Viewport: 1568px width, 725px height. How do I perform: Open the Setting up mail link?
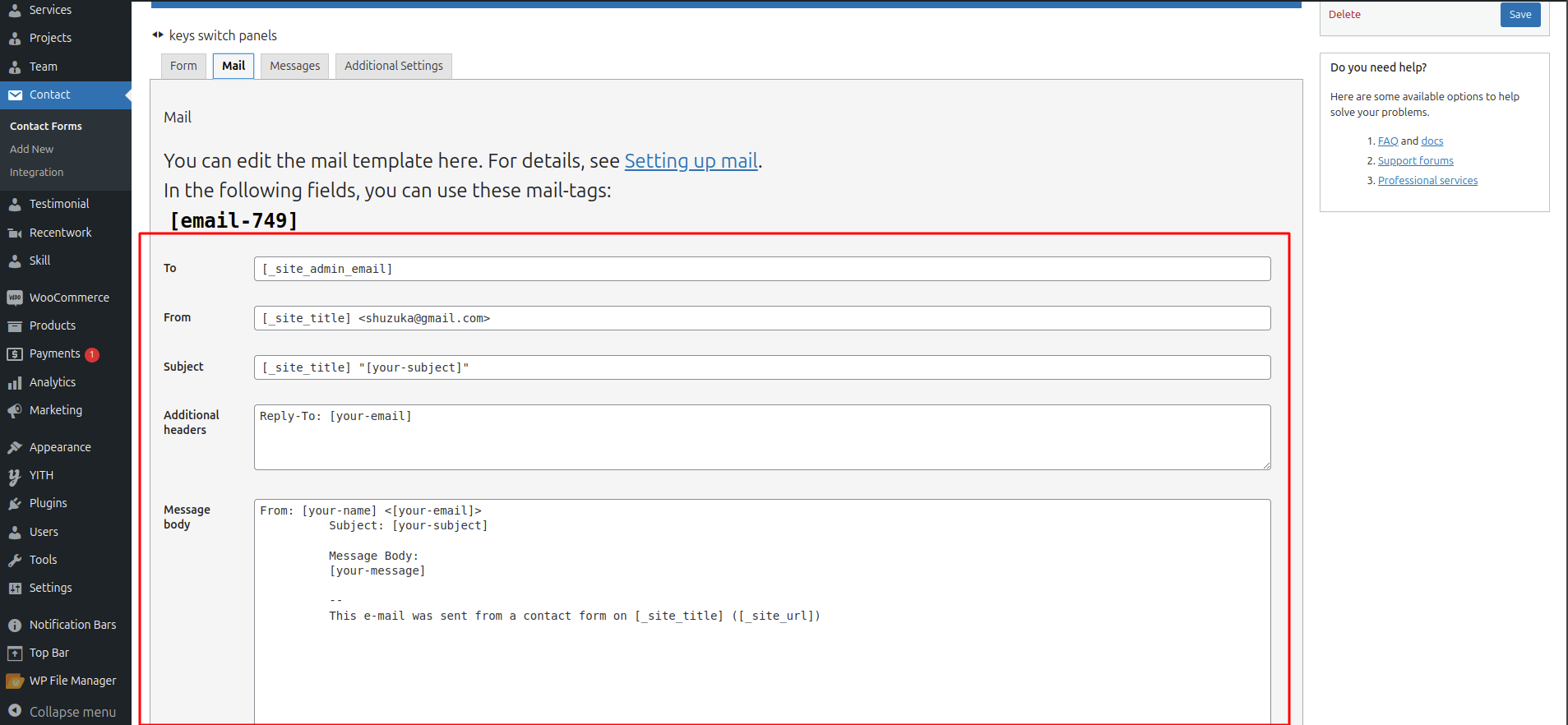(x=691, y=161)
